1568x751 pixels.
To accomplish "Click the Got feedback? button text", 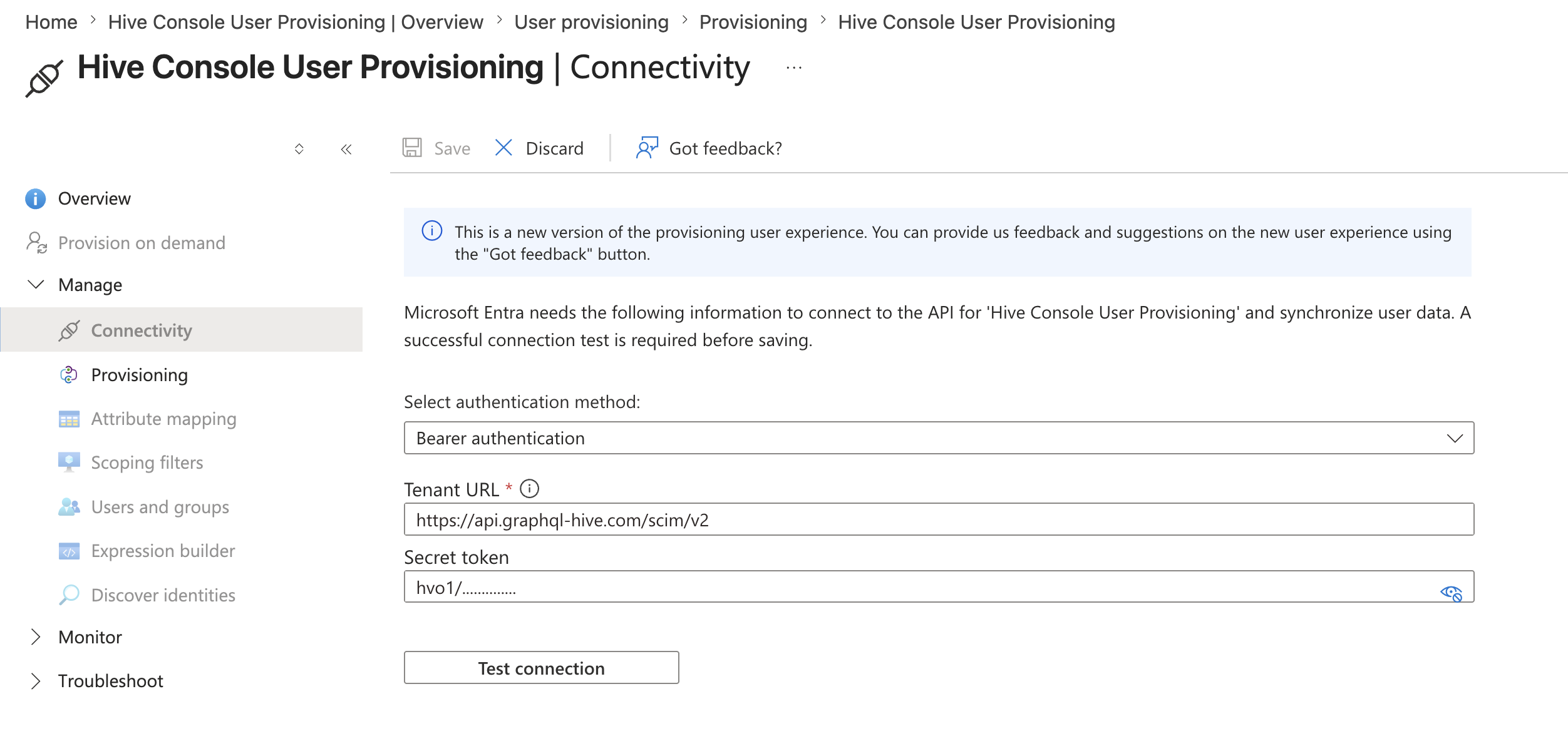I will tap(726, 148).
